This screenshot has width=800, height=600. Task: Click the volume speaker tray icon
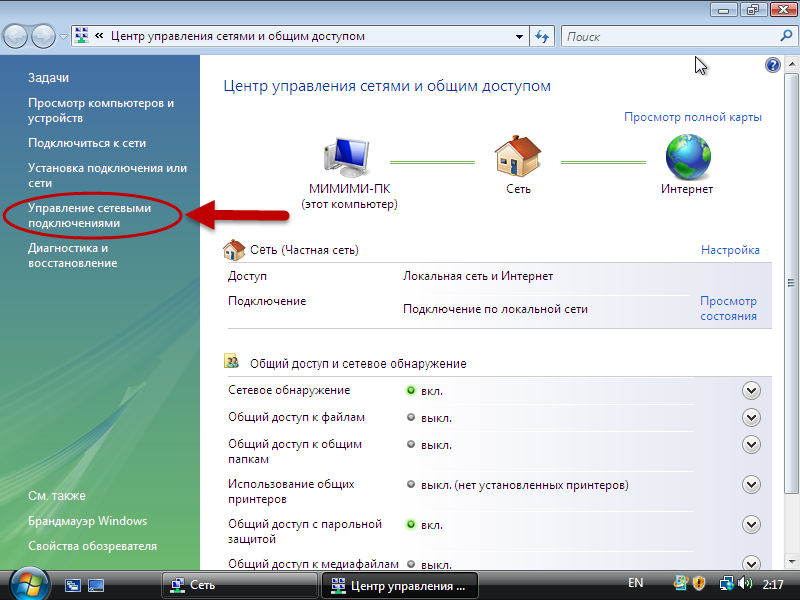745,583
